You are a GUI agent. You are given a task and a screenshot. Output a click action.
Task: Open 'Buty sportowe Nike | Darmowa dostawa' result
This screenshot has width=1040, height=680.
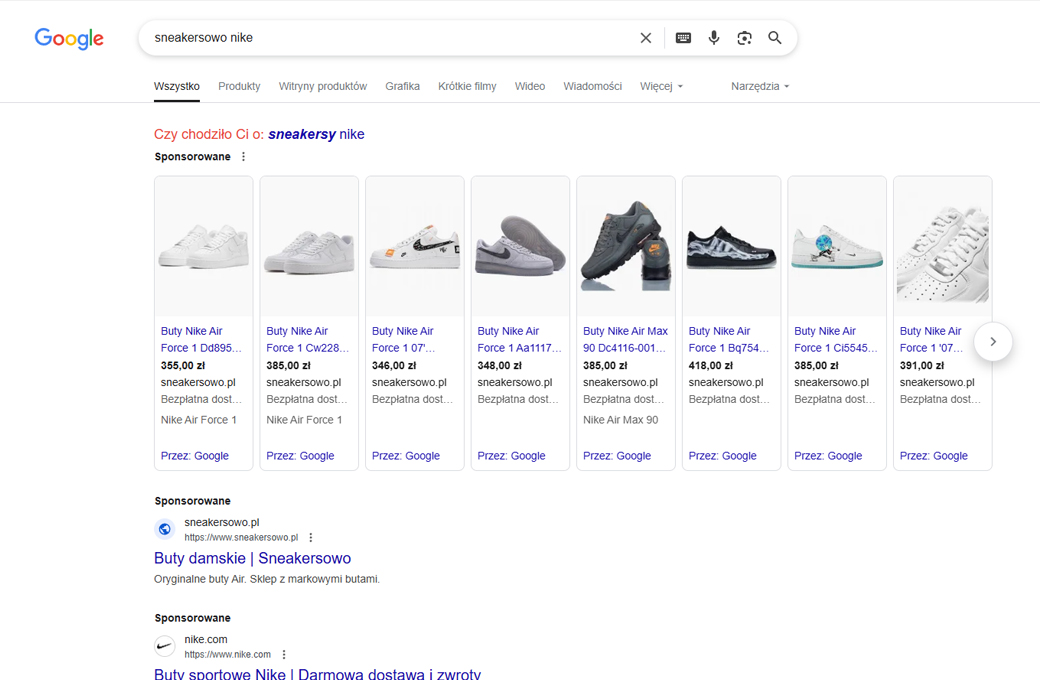tap(318, 674)
